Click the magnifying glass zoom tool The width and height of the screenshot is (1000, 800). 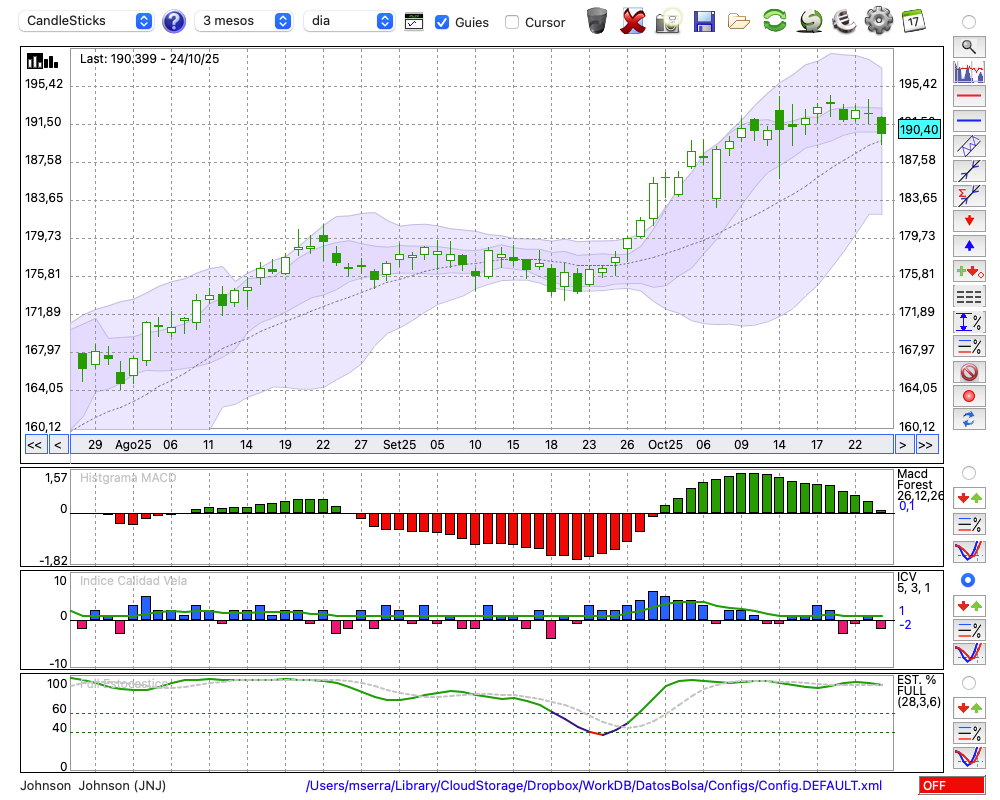click(968, 46)
